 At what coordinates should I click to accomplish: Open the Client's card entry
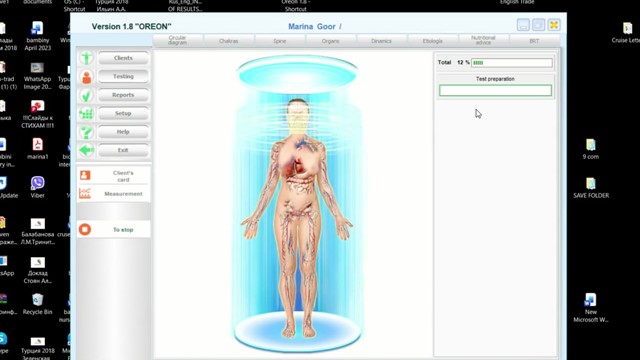click(113, 176)
